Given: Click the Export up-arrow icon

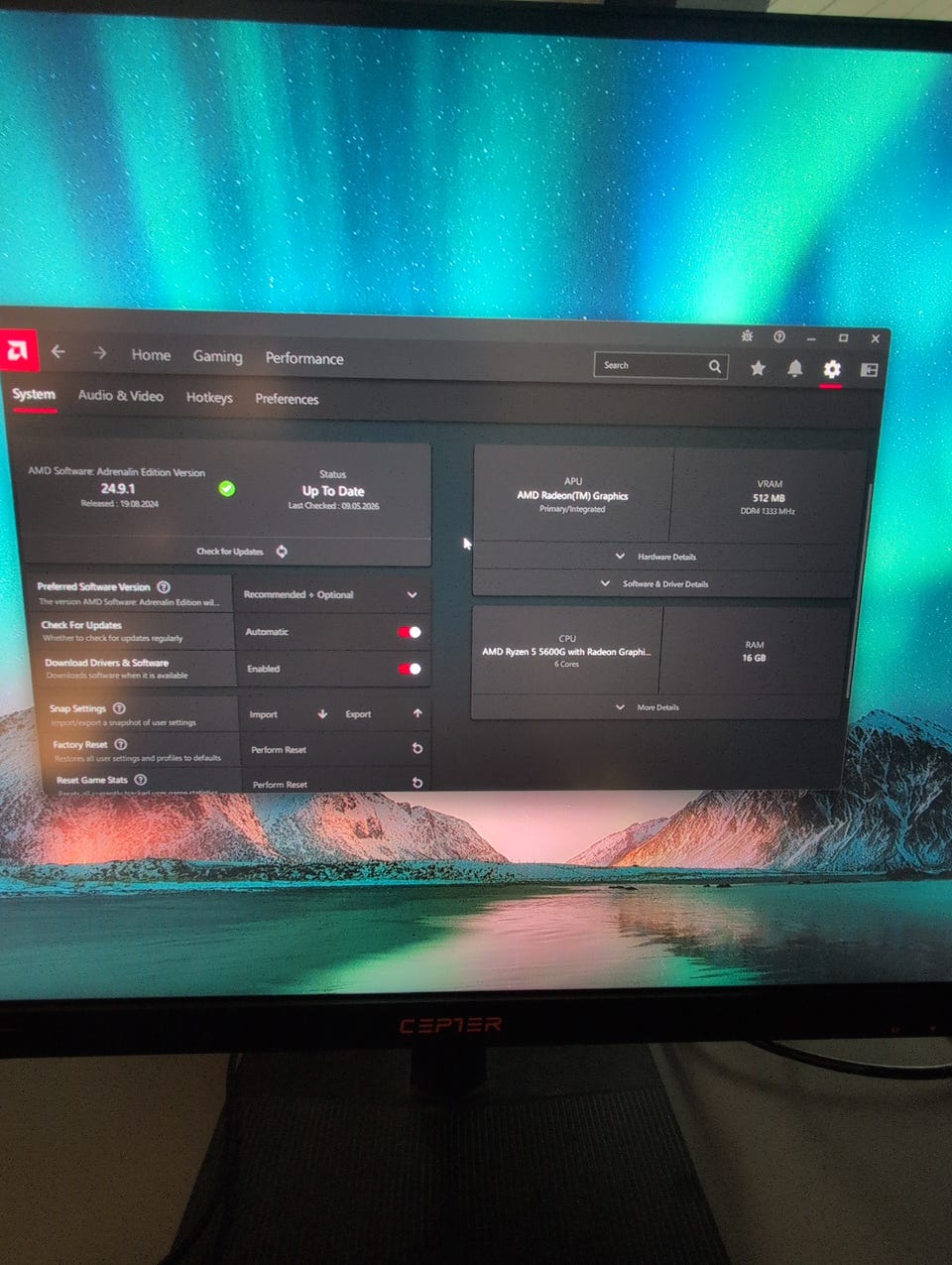Looking at the screenshot, I should coord(417,713).
